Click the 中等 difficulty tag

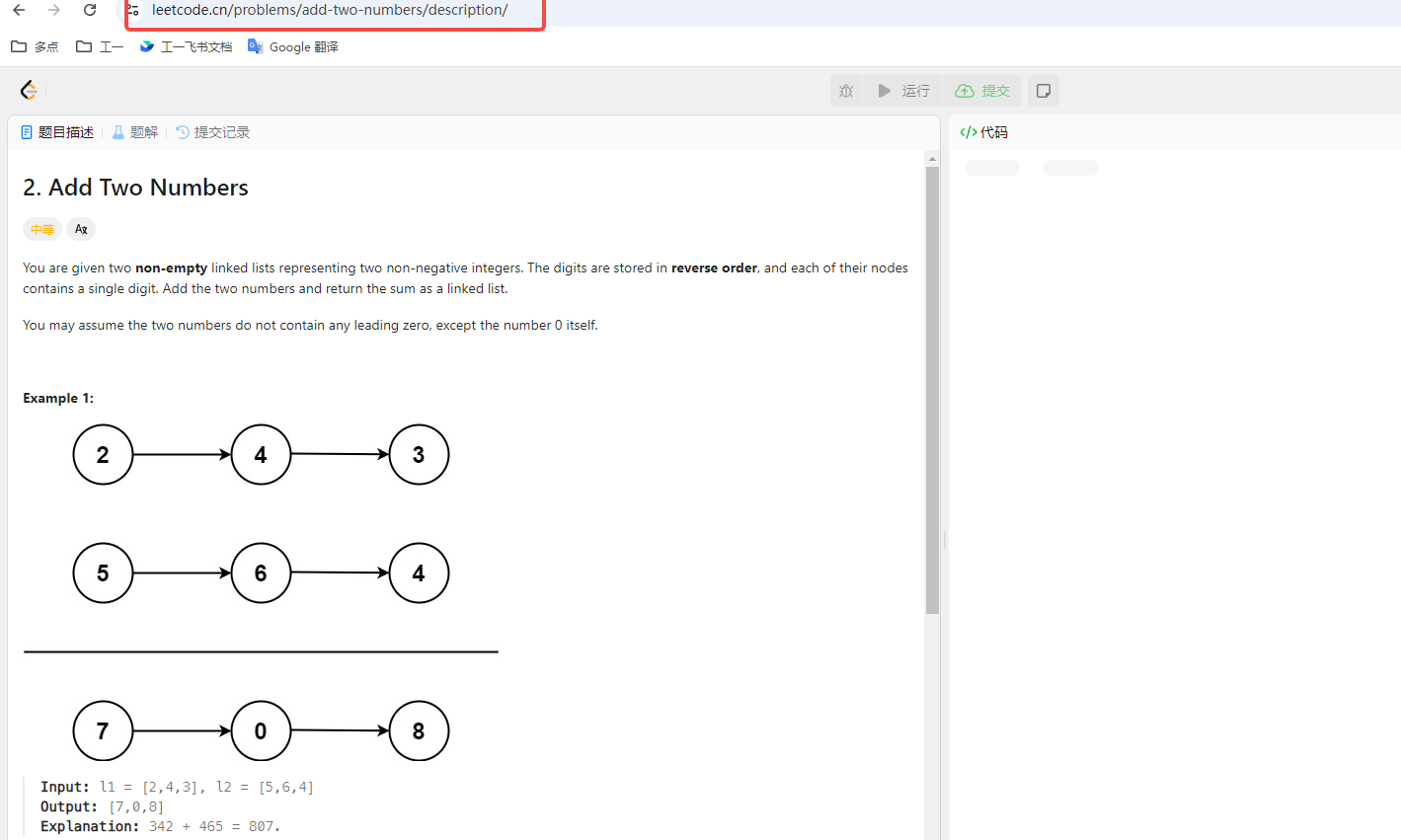[x=42, y=229]
